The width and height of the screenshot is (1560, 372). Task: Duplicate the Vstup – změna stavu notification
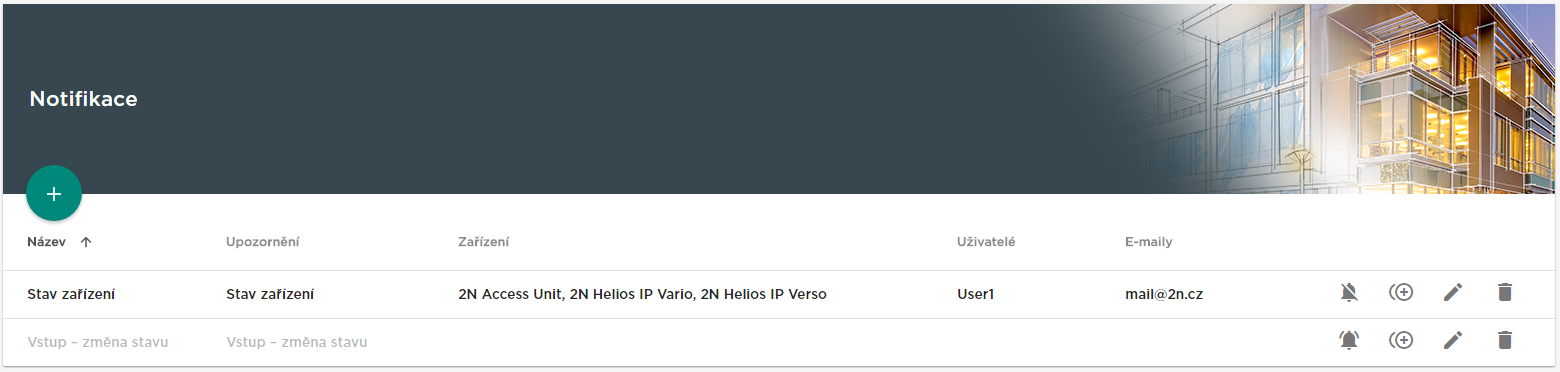click(x=1401, y=340)
